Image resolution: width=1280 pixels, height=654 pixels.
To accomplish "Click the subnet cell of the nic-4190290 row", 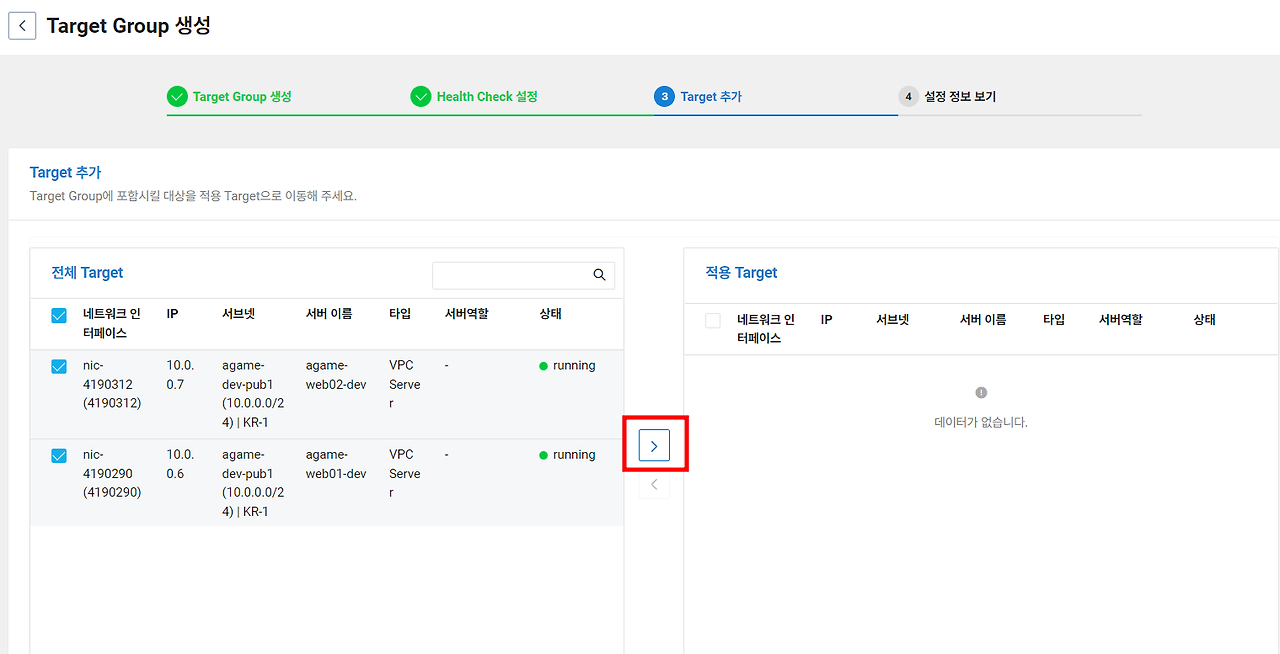I will click(253, 483).
